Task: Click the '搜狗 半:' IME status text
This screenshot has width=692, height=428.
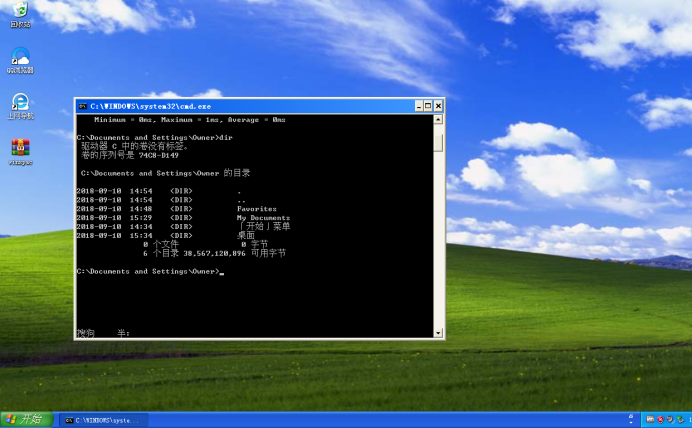Action: point(103,333)
